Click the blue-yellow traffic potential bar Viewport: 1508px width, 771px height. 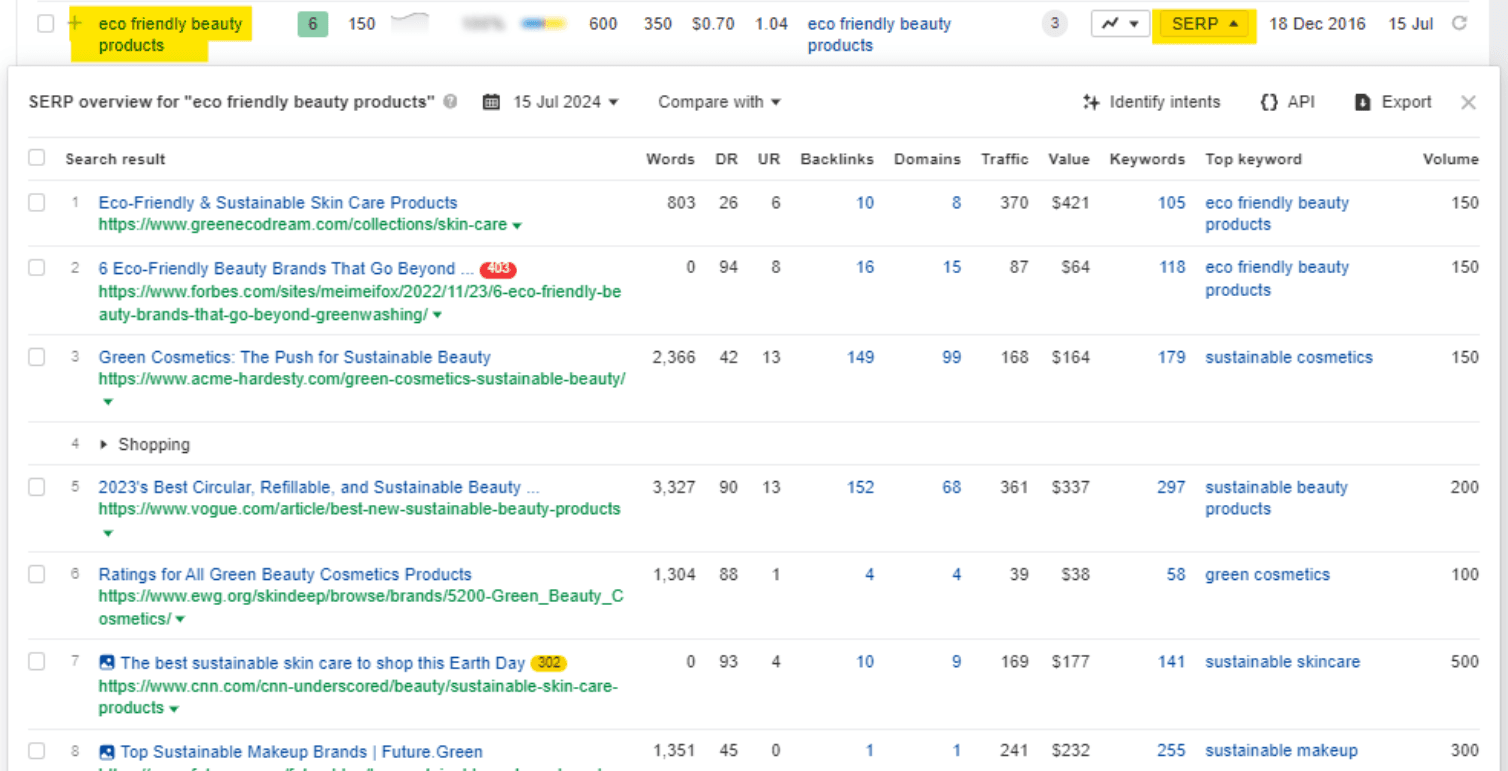tap(543, 23)
